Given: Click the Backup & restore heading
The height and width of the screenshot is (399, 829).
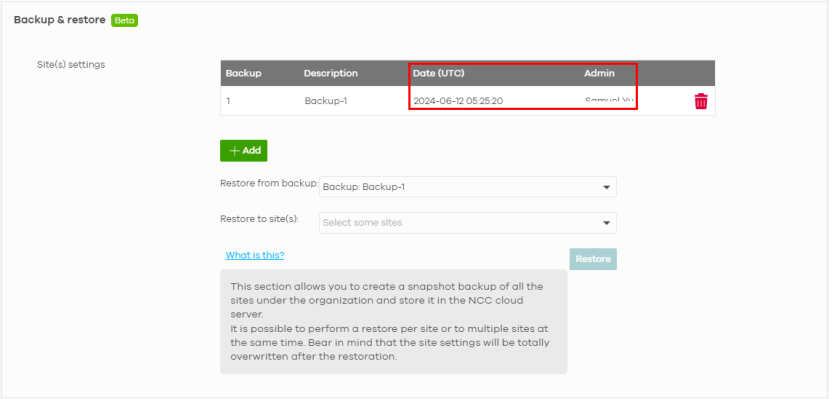Looking at the screenshot, I should pyautogui.click(x=60, y=20).
